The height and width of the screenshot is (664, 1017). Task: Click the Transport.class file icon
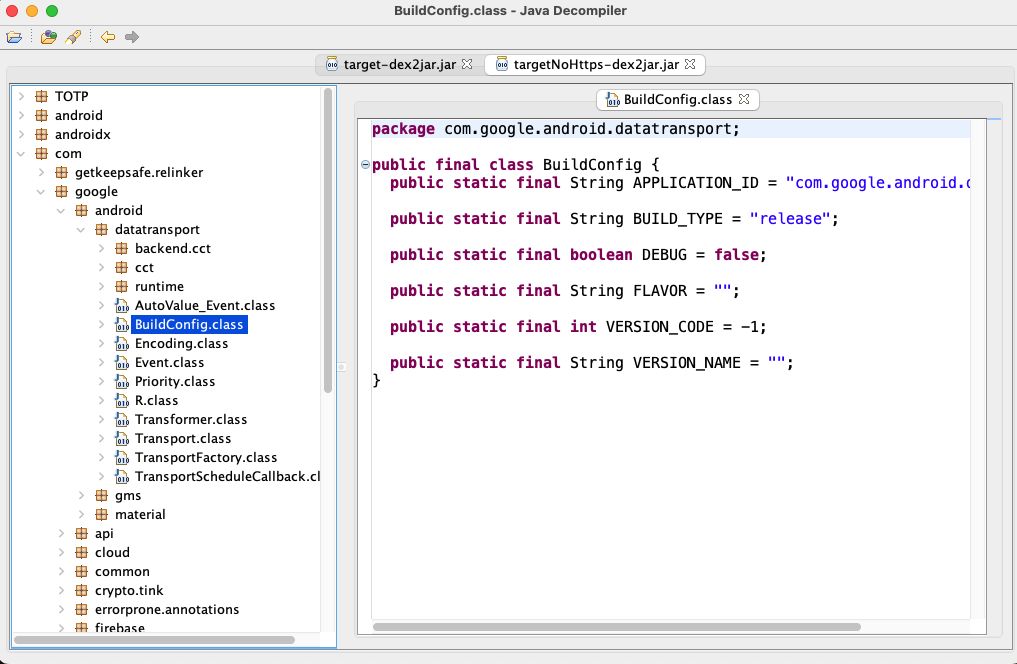click(x=121, y=438)
